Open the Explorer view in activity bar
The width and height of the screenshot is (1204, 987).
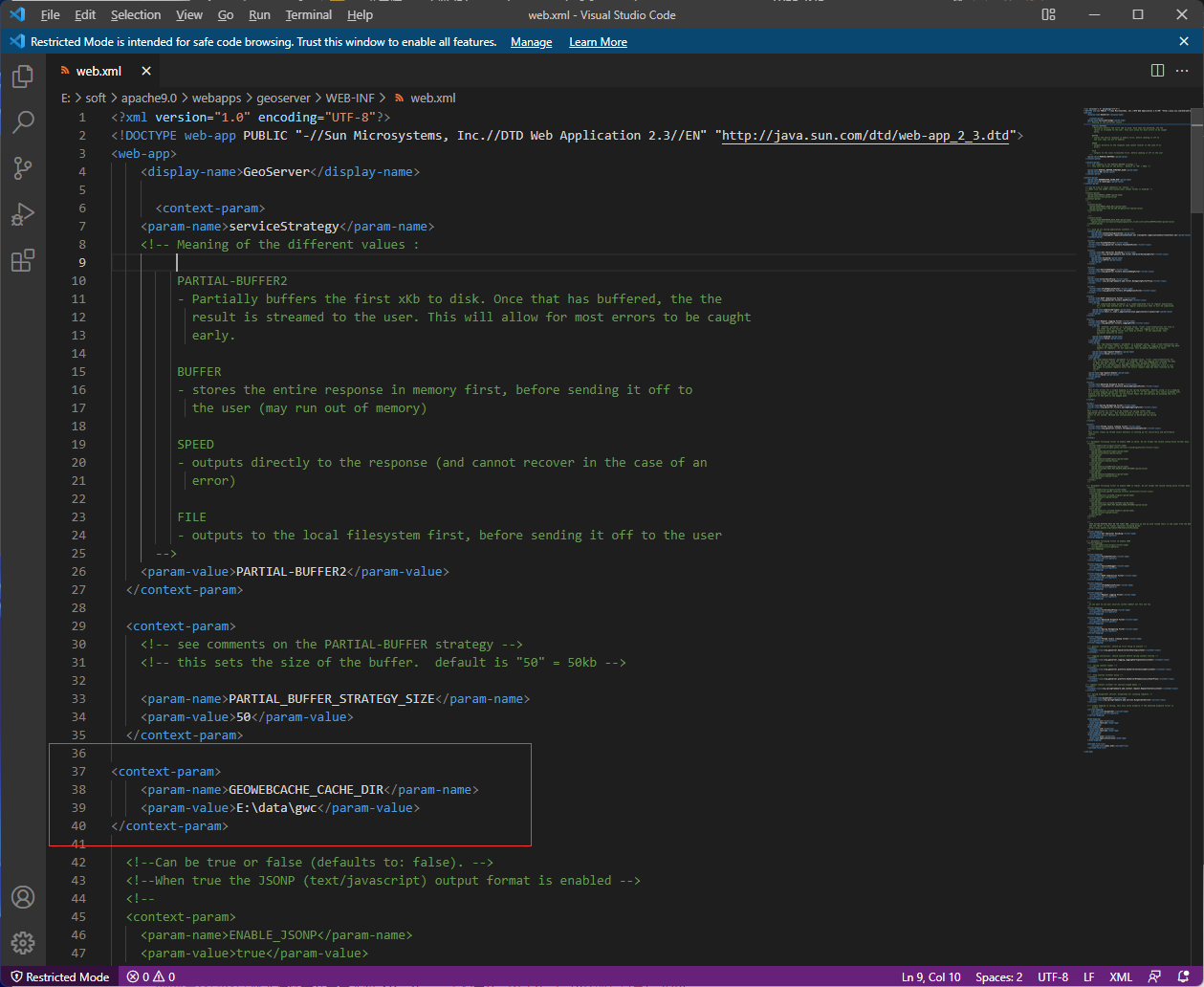click(x=23, y=77)
